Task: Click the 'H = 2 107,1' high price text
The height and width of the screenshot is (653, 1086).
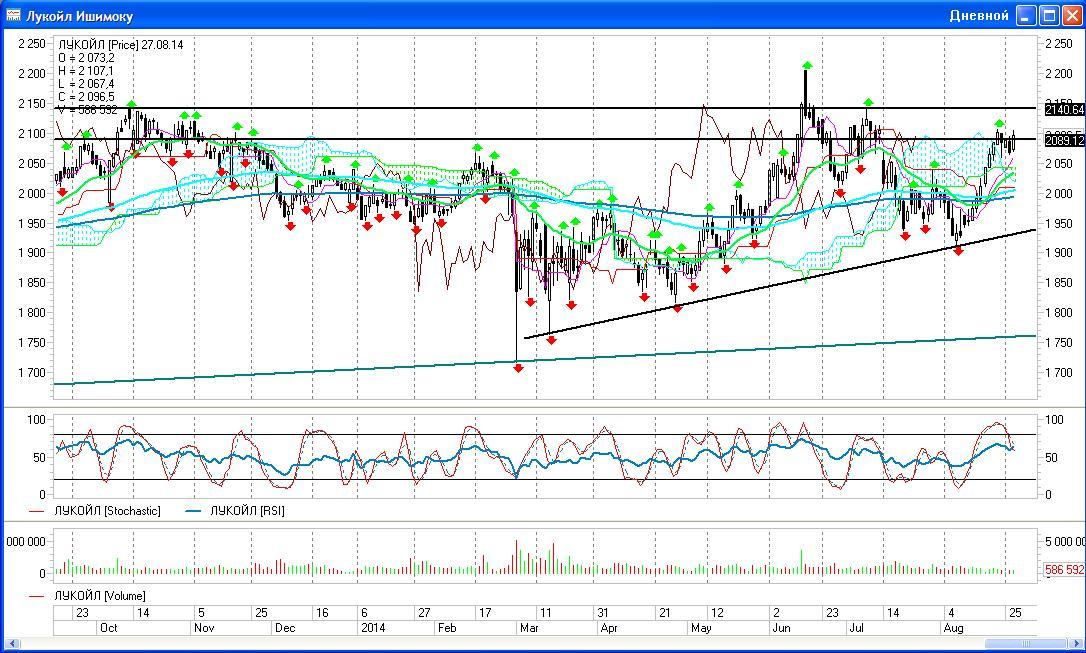Action: pyautogui.click(x=87, y=71)
